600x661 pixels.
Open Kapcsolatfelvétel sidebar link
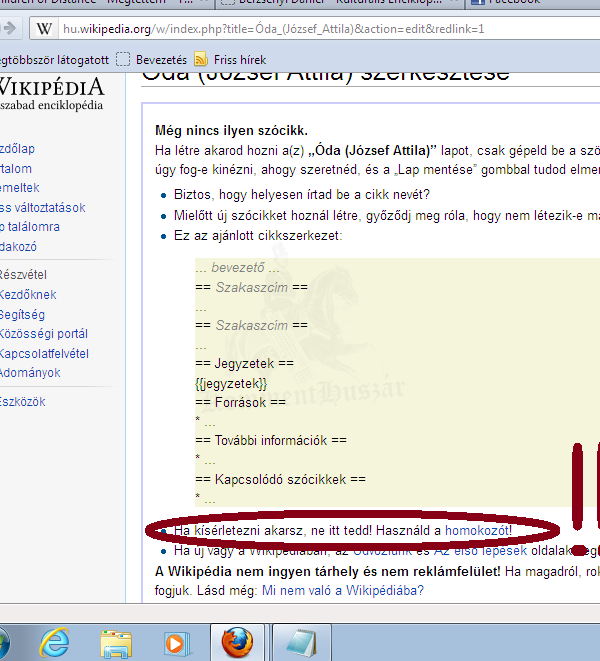44,354
